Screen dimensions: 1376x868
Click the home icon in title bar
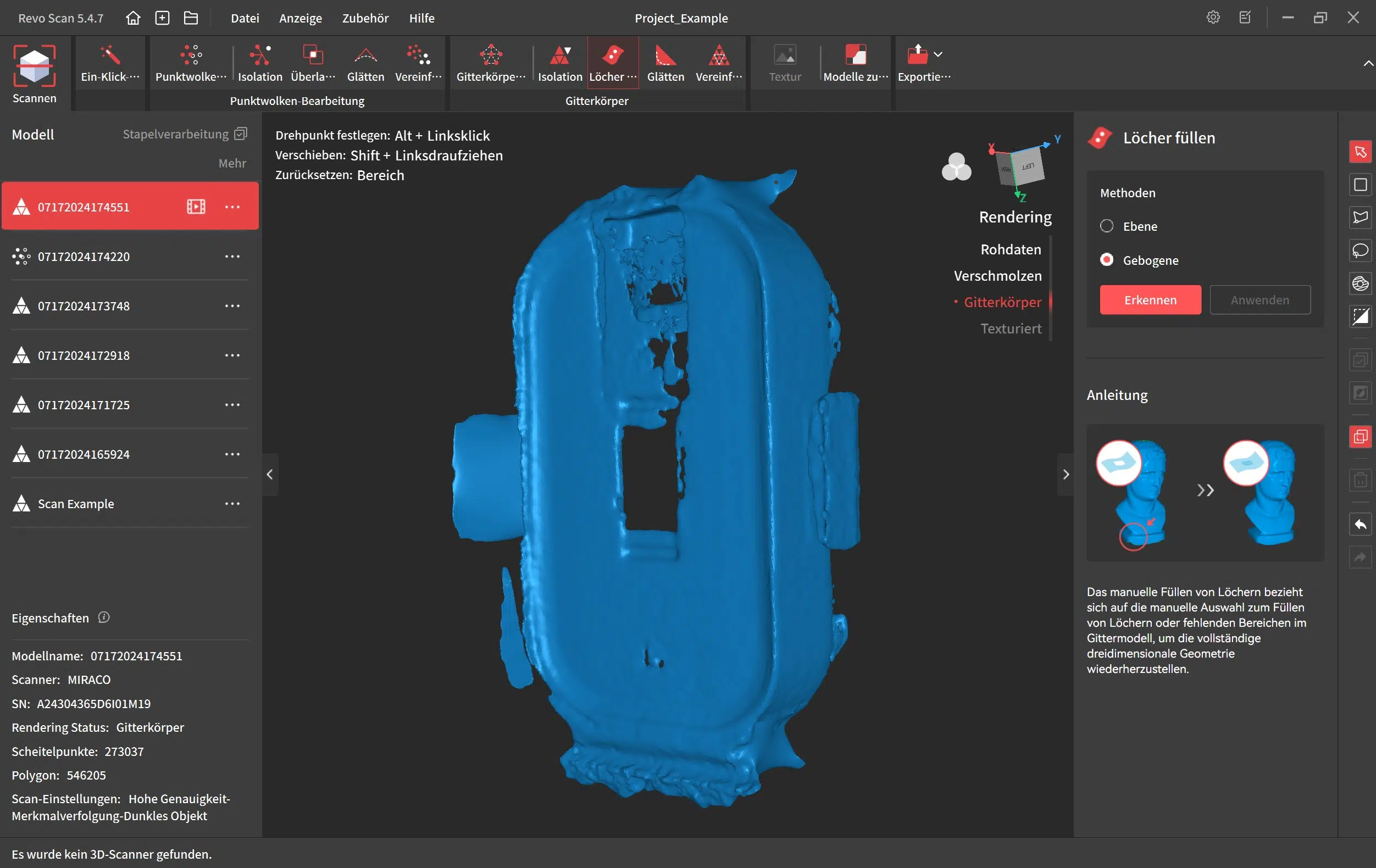(x=133, y=18)
